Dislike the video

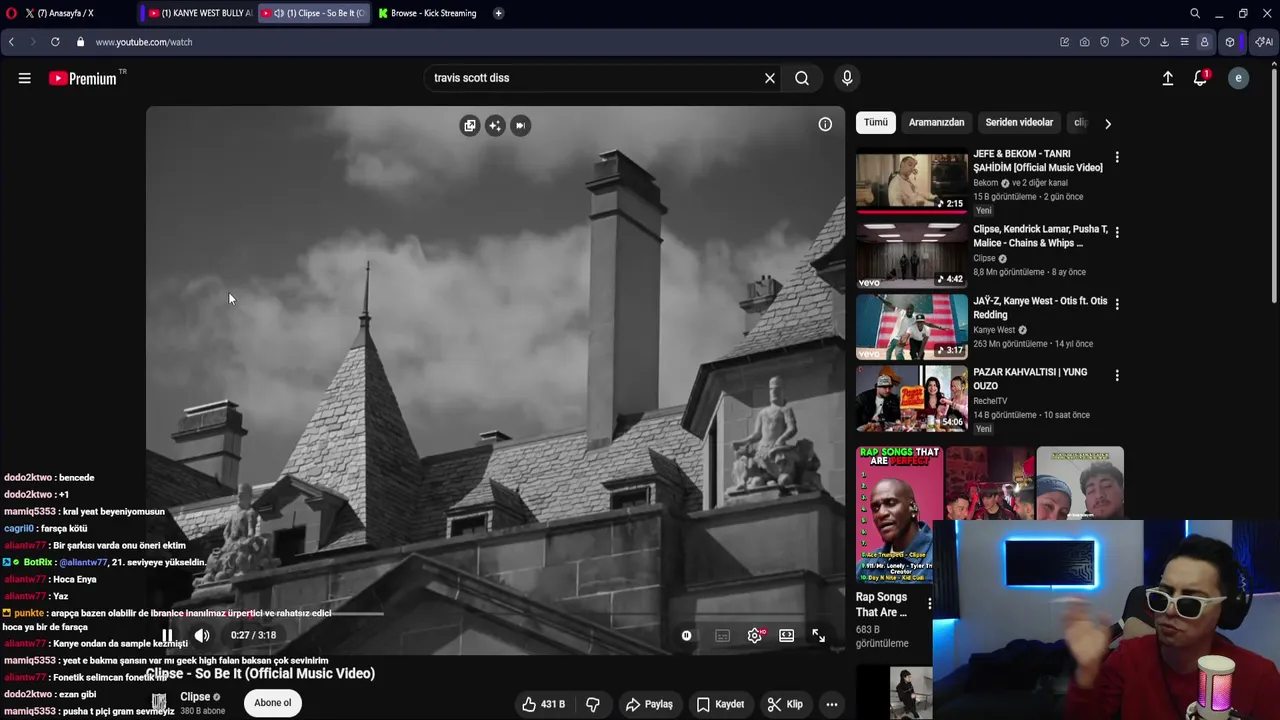point(593,704)
